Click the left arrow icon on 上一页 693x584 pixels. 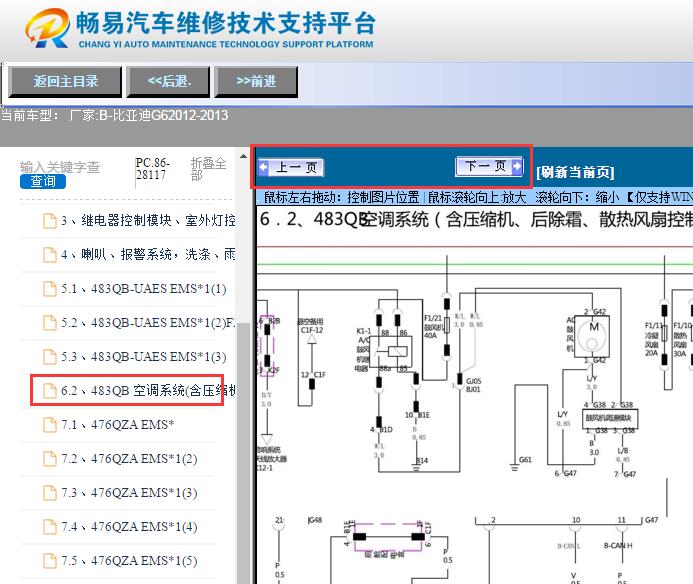pyautogui.click(x=263, y=168)
